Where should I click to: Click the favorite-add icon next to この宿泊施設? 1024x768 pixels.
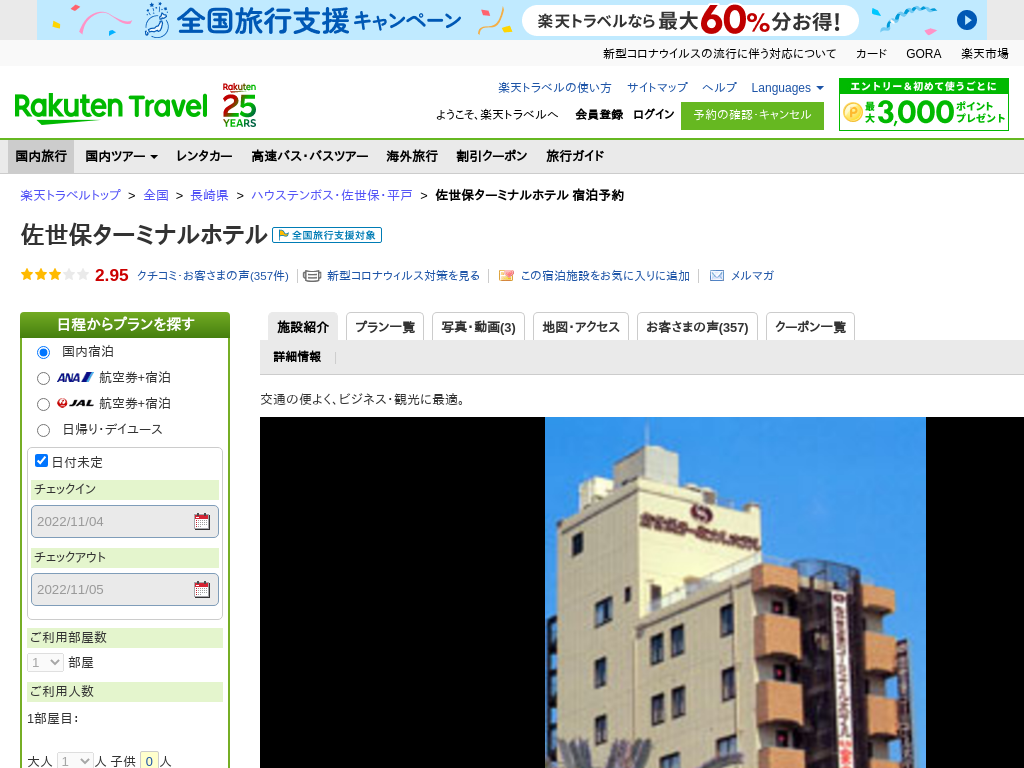[506, 276]
